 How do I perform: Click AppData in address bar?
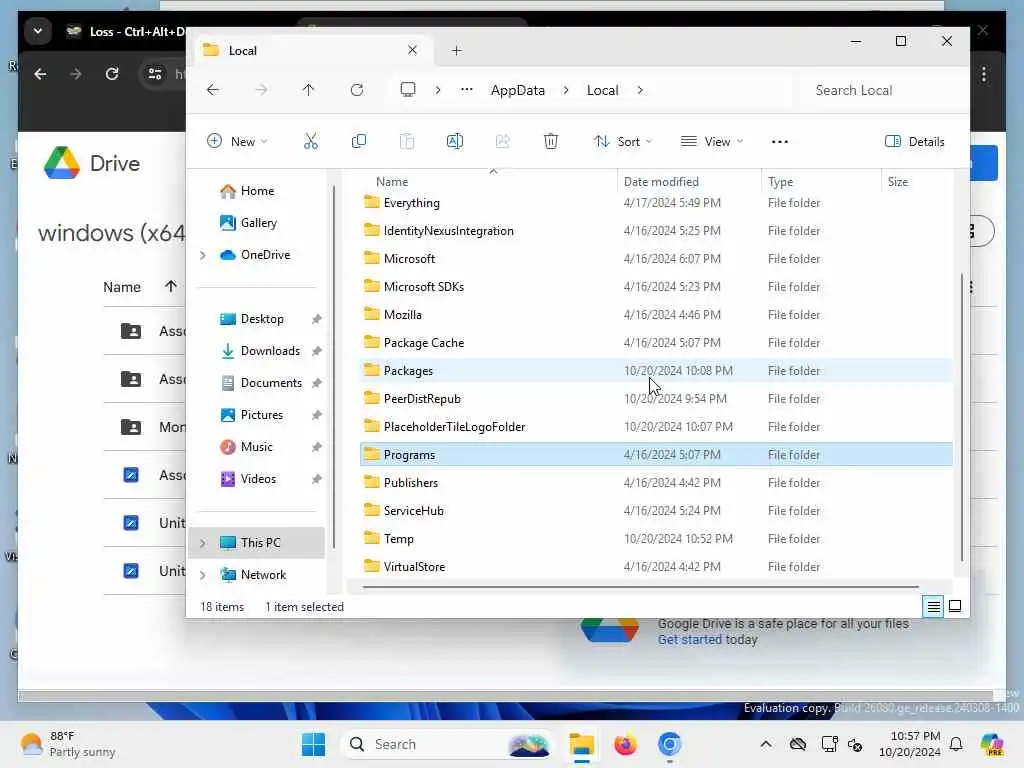click(518, 90)
